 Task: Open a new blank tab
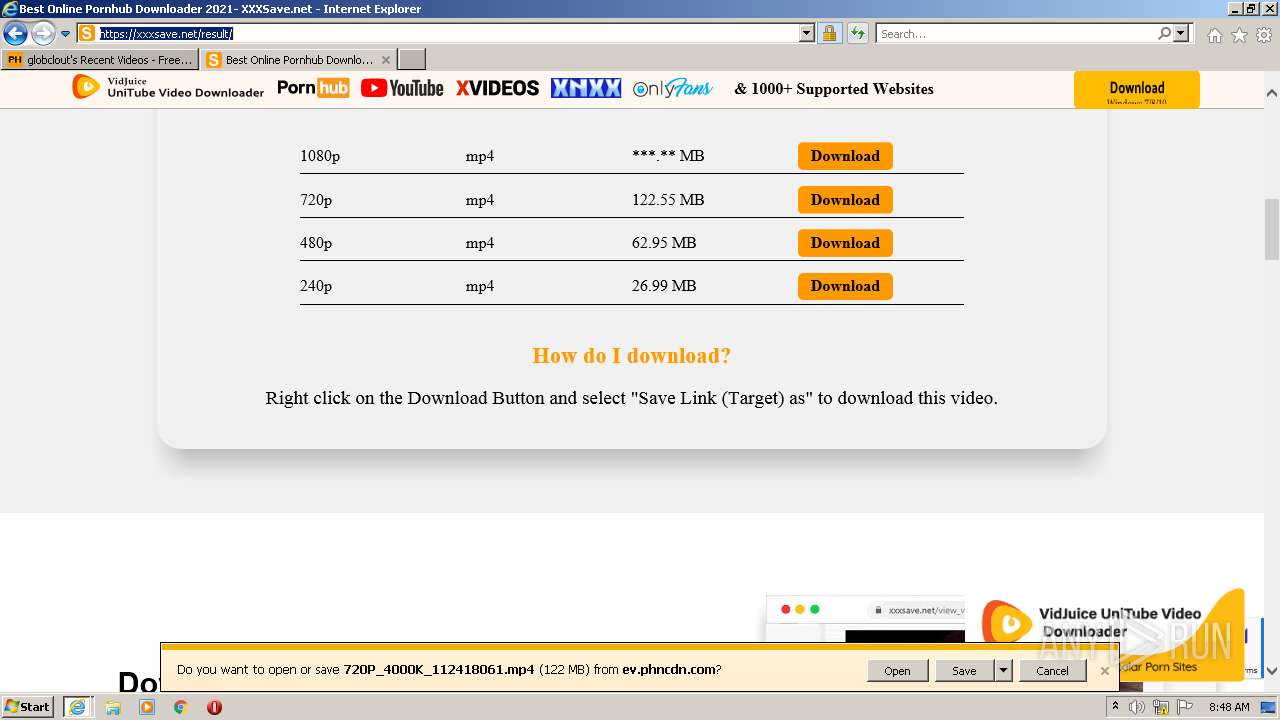tap(412, 60)
